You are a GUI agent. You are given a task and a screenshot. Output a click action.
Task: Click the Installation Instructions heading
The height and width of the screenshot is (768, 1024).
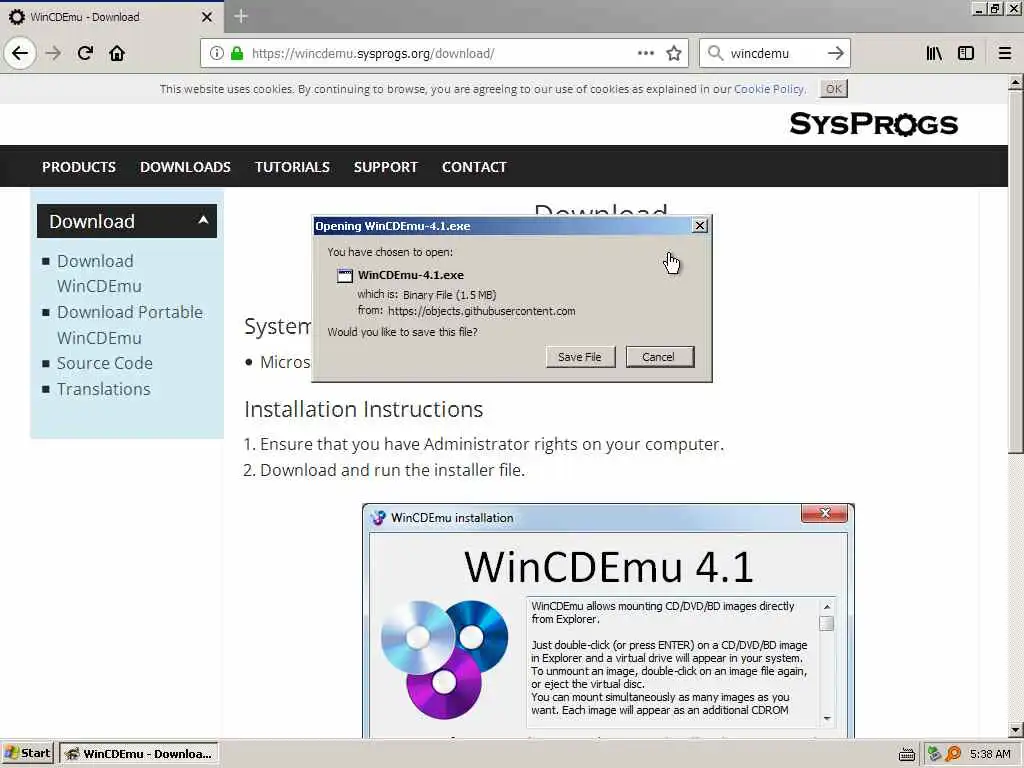click(363, 409)
